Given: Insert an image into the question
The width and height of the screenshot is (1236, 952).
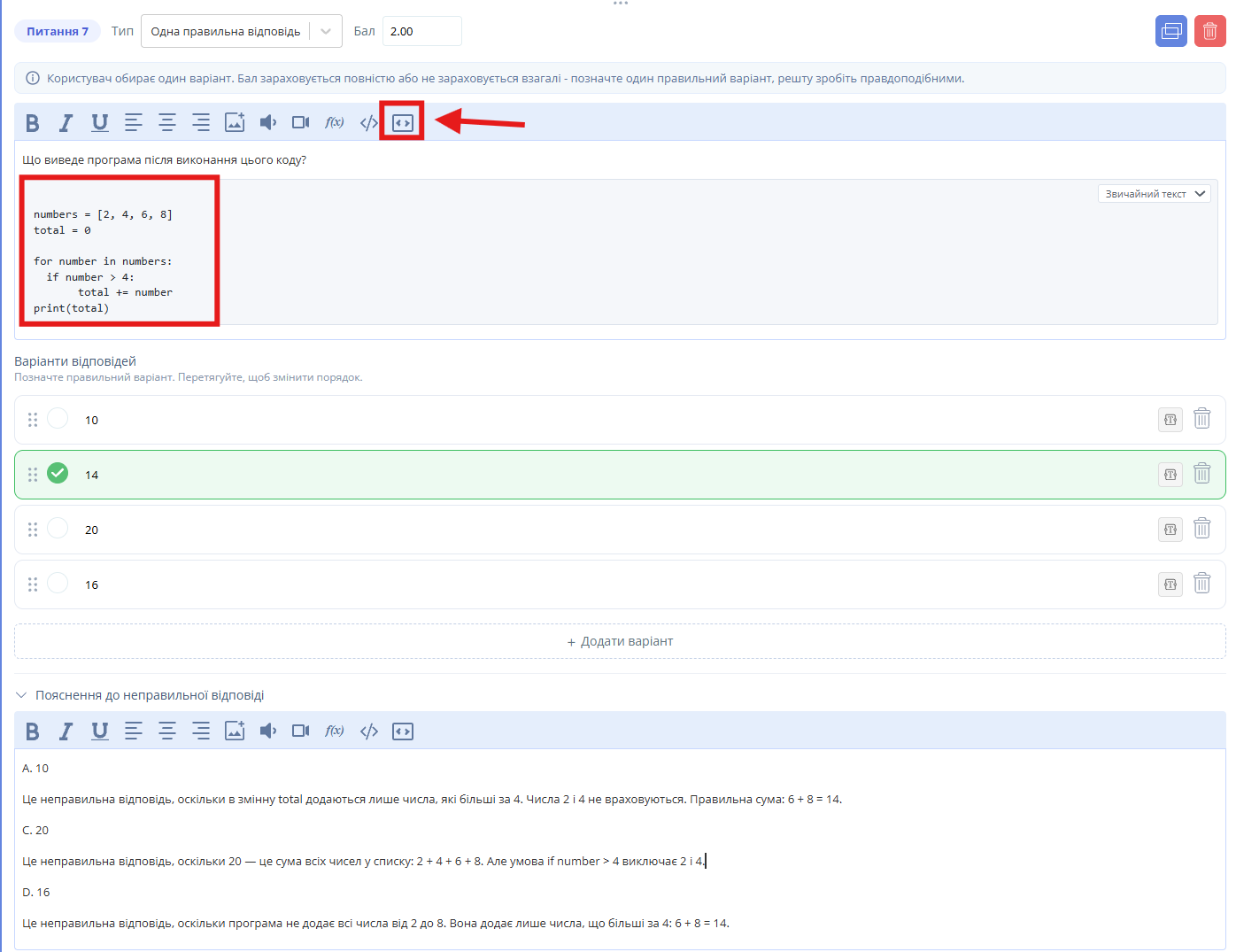Looking at the screenshot, I should pos(235,122).
